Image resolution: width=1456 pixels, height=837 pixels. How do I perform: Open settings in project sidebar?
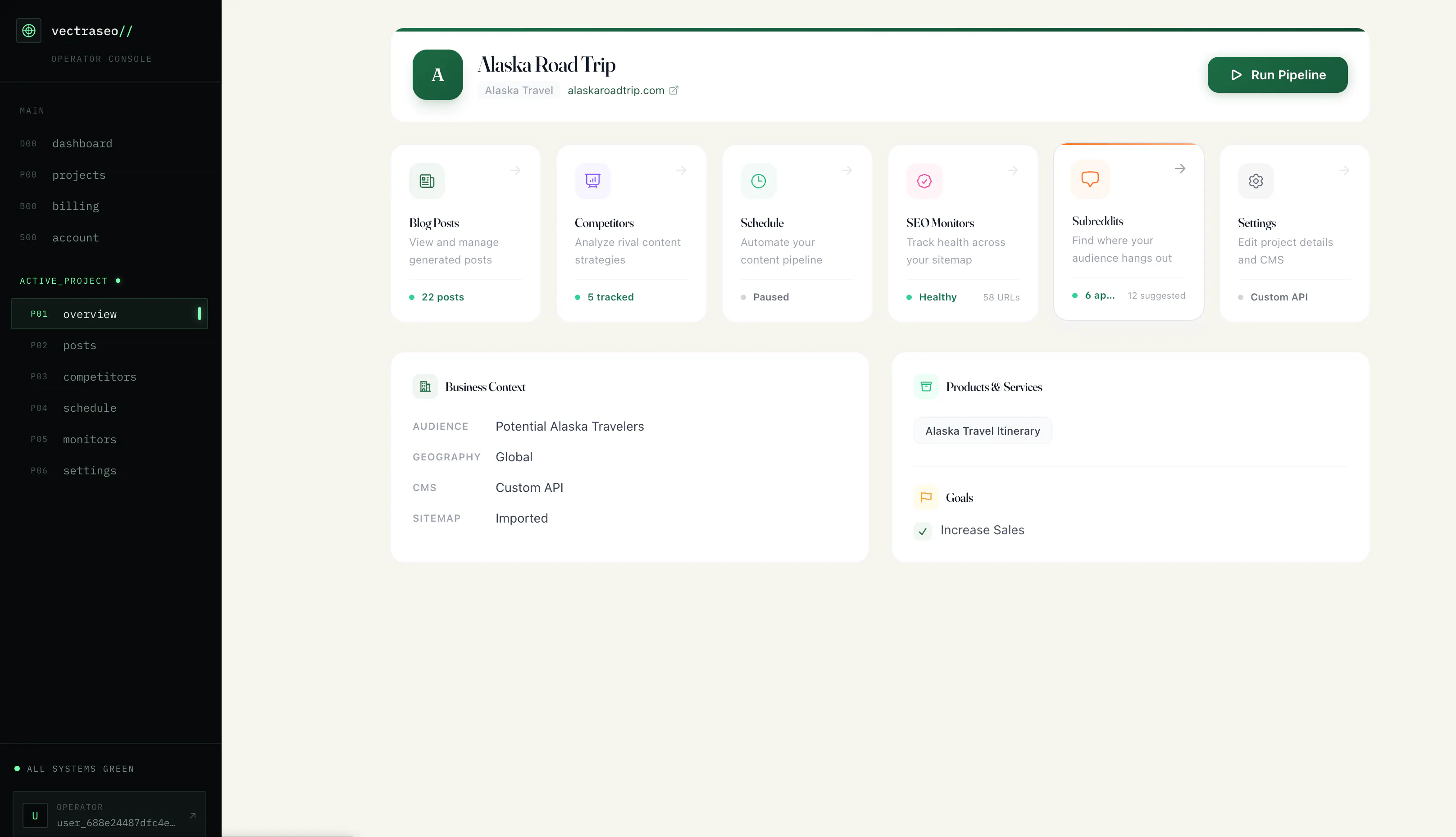109,470
